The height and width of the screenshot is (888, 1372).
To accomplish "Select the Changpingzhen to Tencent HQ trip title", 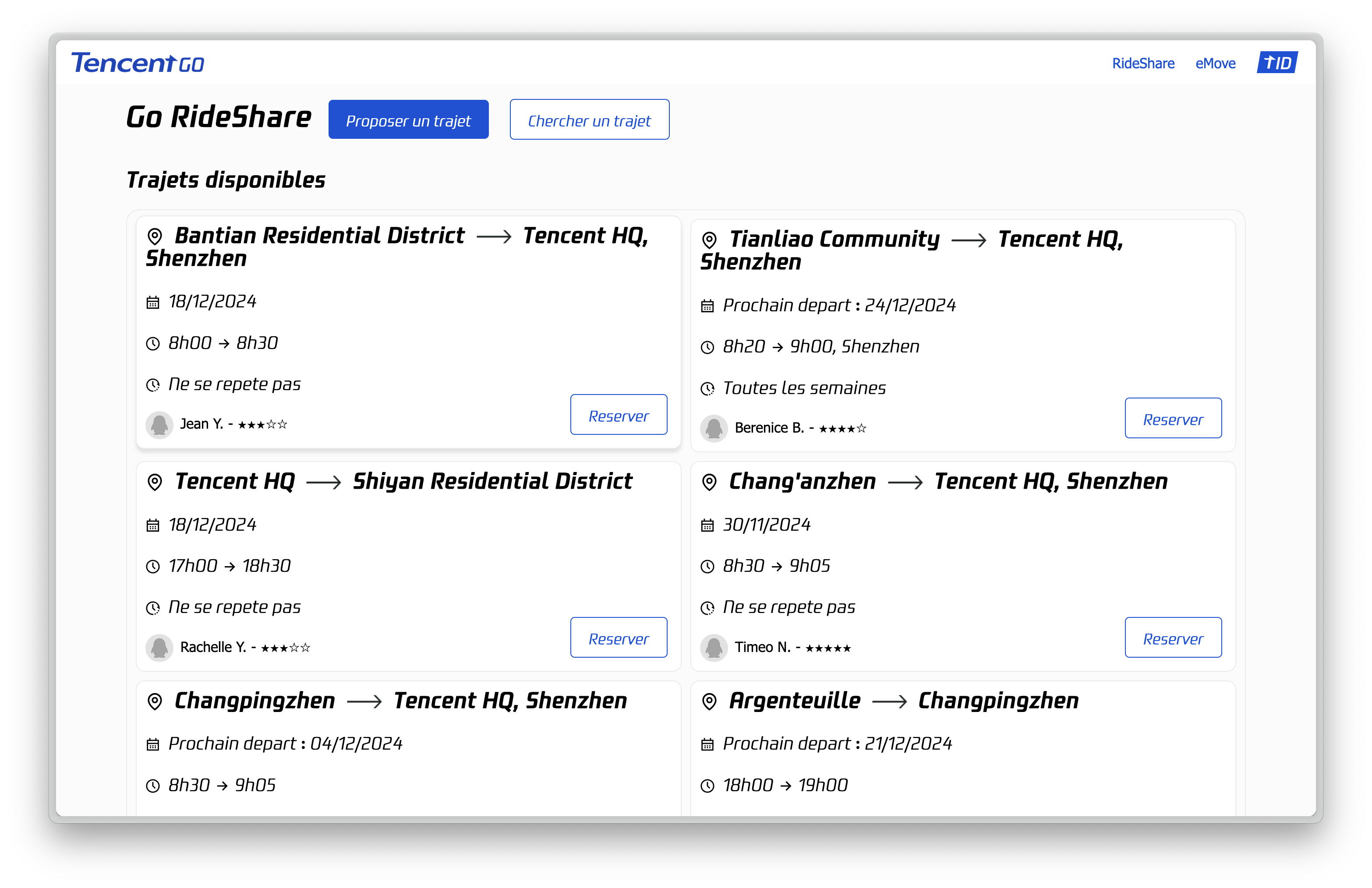I will pos(401,701).
